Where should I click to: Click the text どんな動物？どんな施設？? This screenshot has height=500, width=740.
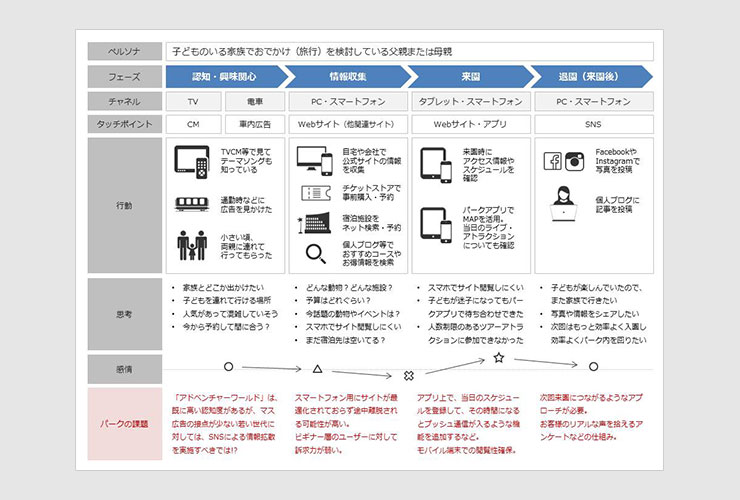349,288
